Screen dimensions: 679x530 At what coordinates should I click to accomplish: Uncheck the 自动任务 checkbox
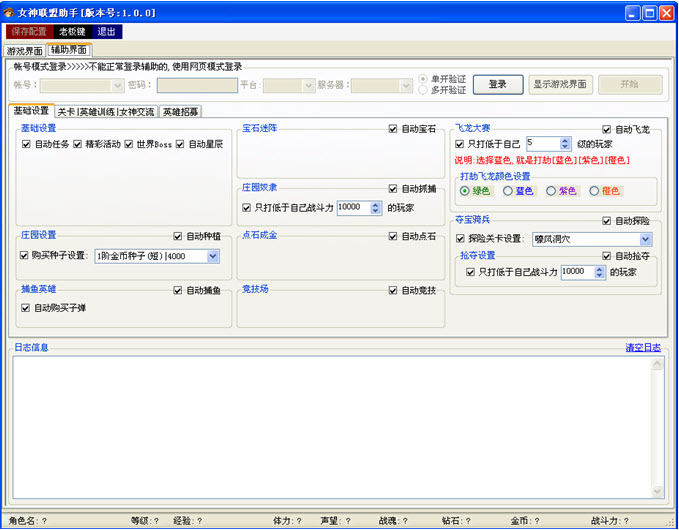tap(26, 145)
